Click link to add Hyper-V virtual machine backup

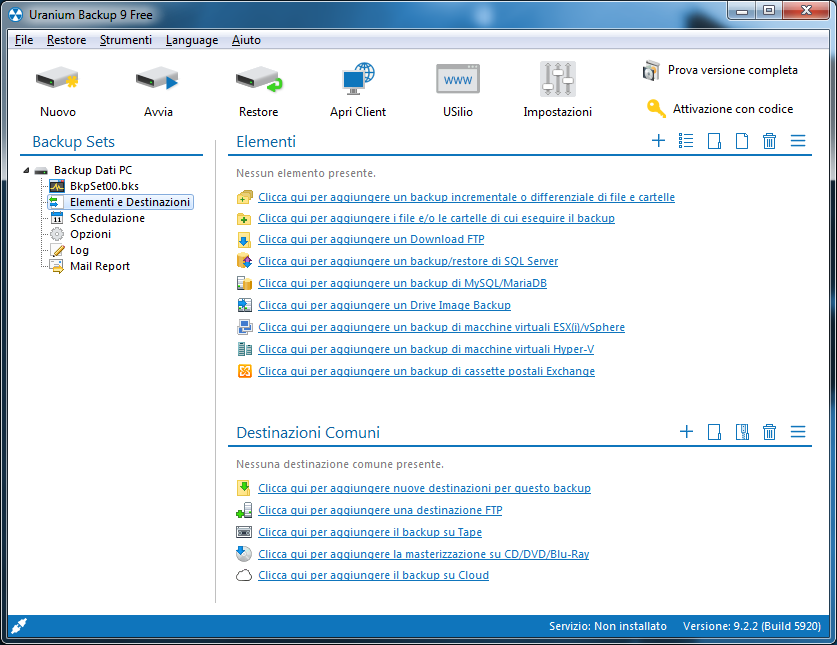(x=426, y=349)
